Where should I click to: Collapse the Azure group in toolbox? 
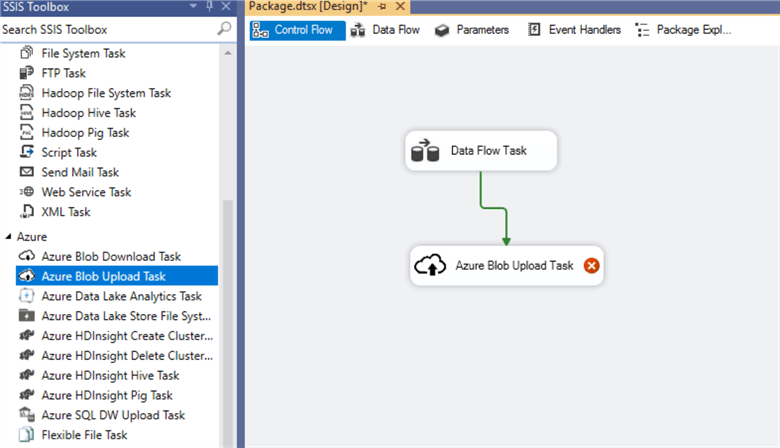tap(8, 237)
